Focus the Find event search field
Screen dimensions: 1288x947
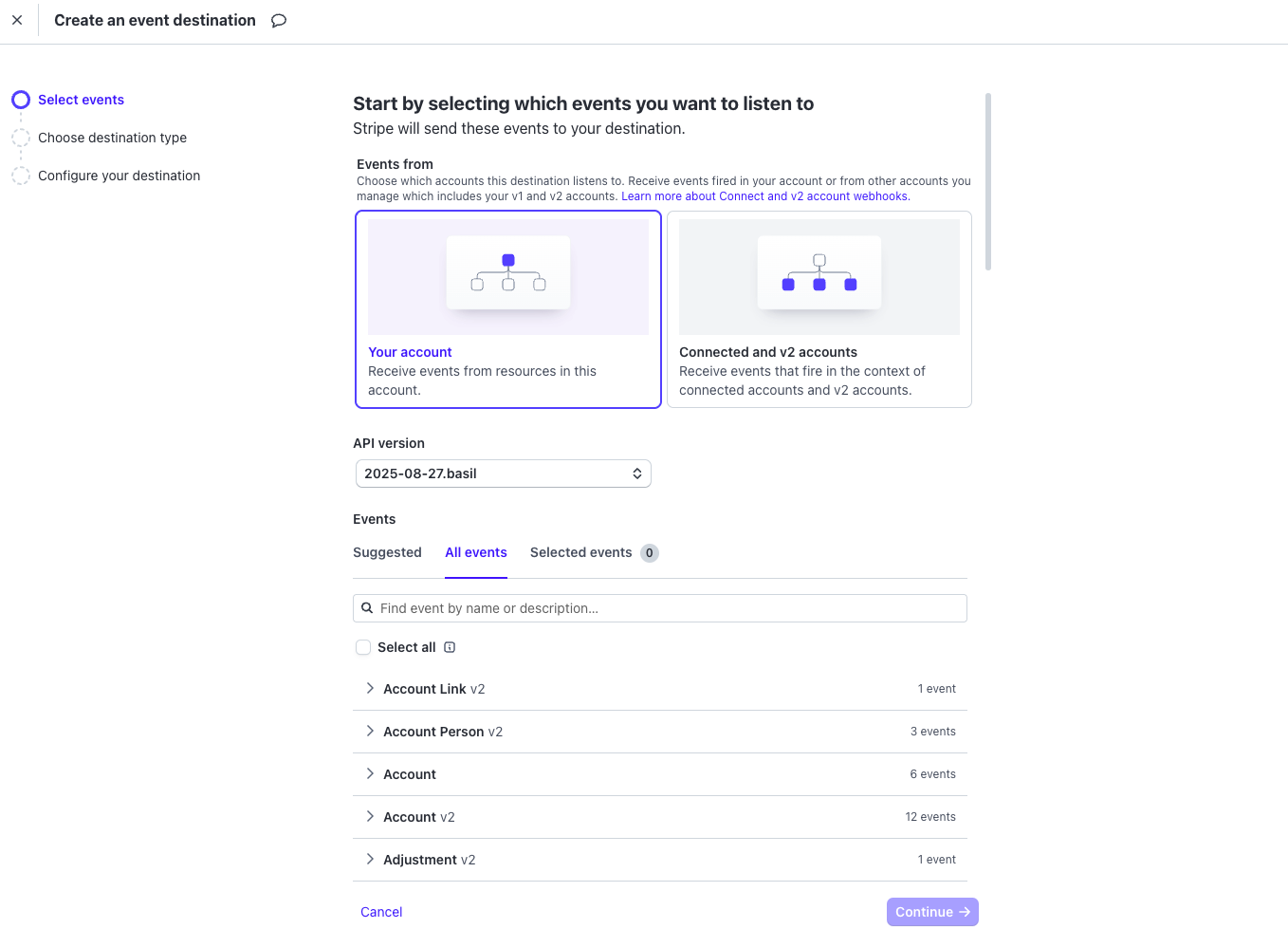[660, 608]
